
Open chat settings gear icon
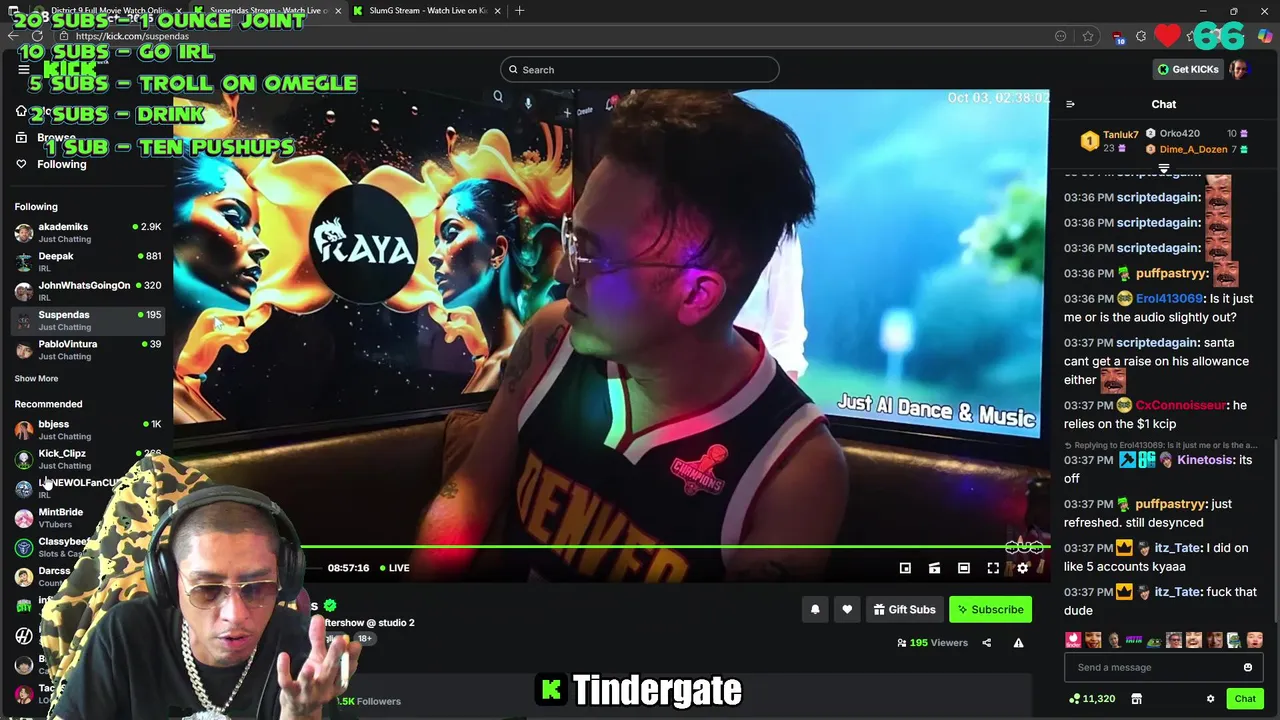click(x=1210, y=699)
